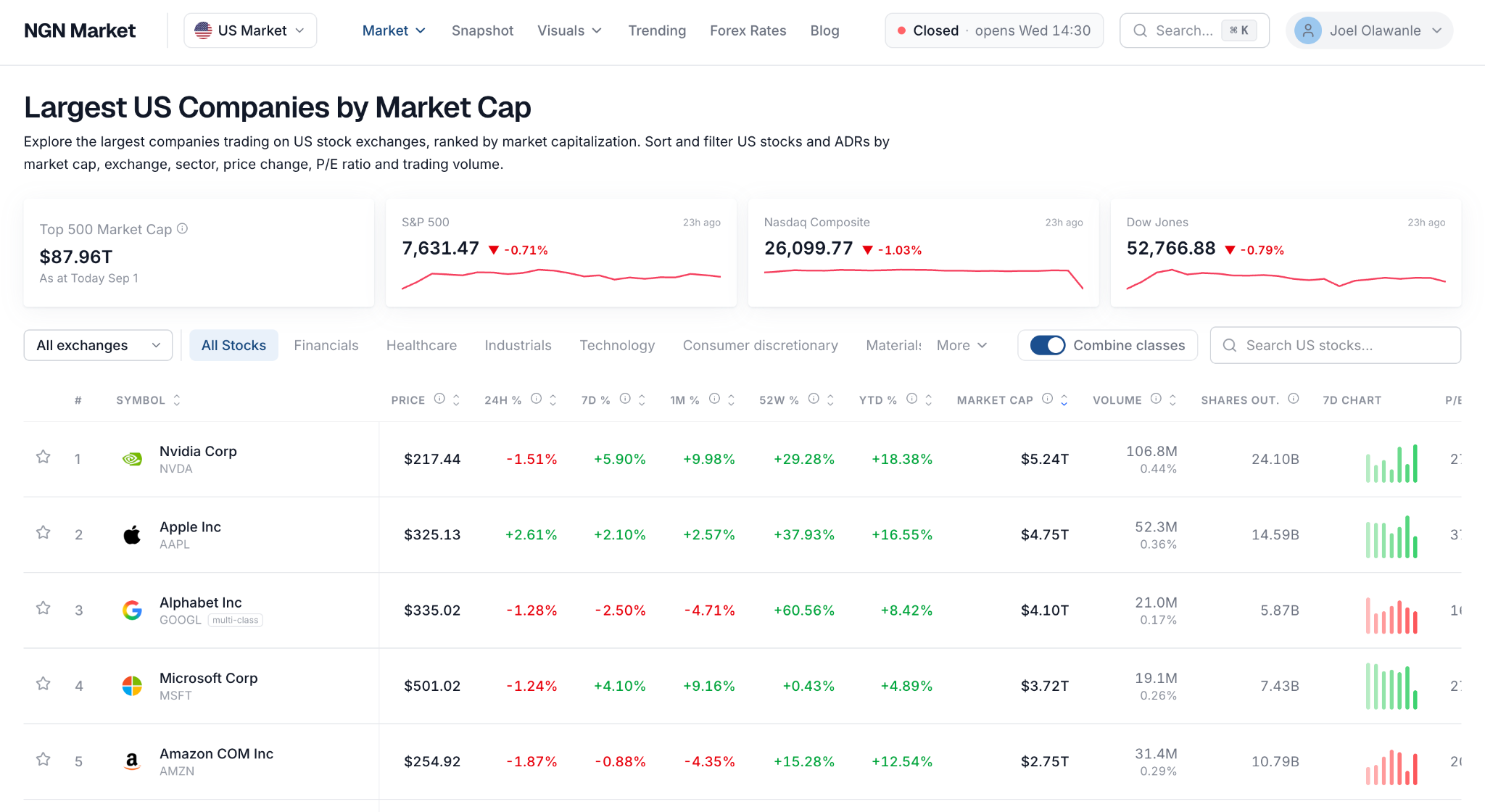Screen dimensions: 1485x812
Task: Click the Nvidia logo icon
Action: [x=132, y=459]
